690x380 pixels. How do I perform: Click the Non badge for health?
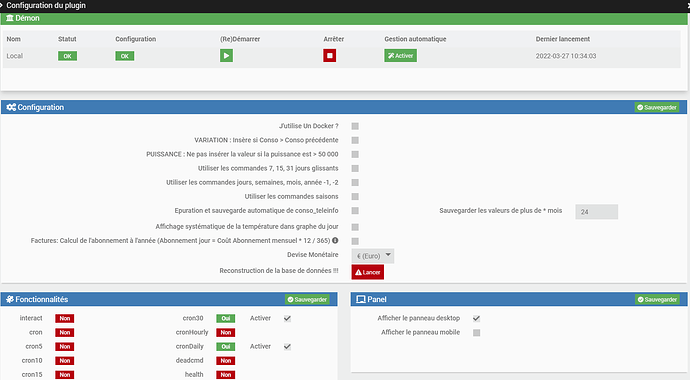tap(225, 375)
